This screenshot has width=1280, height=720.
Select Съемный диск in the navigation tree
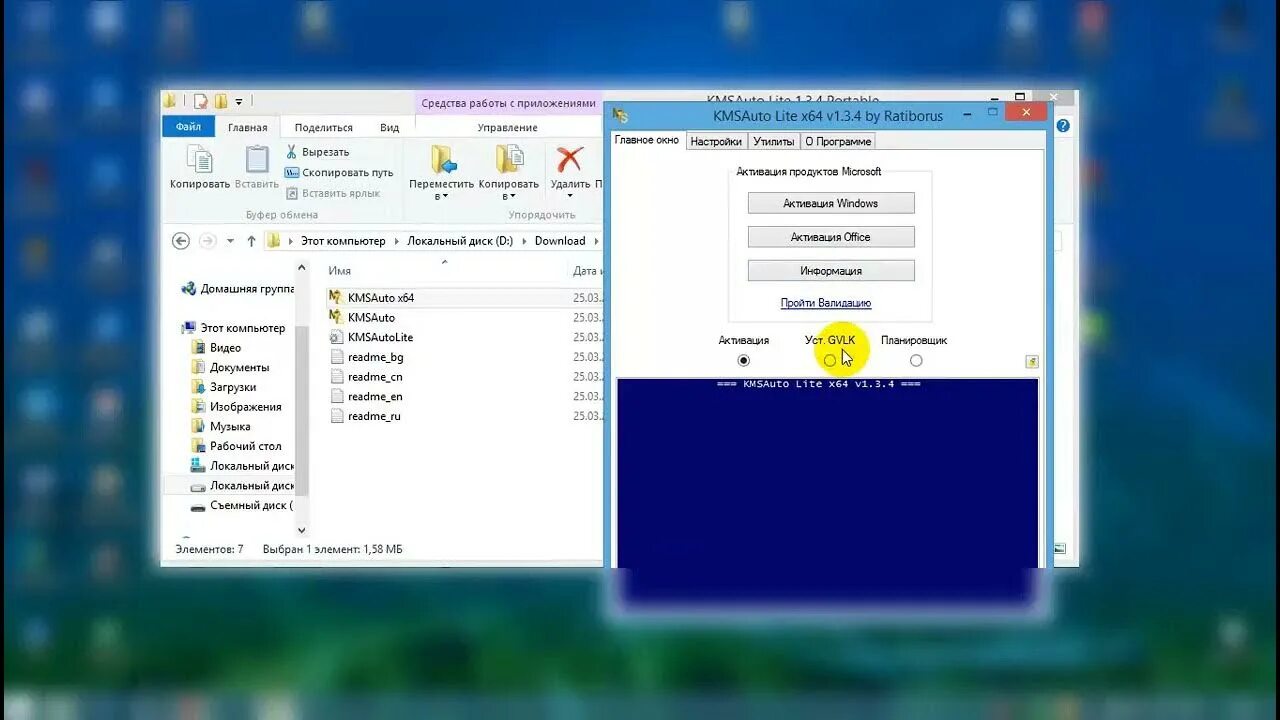pos(251,505)
